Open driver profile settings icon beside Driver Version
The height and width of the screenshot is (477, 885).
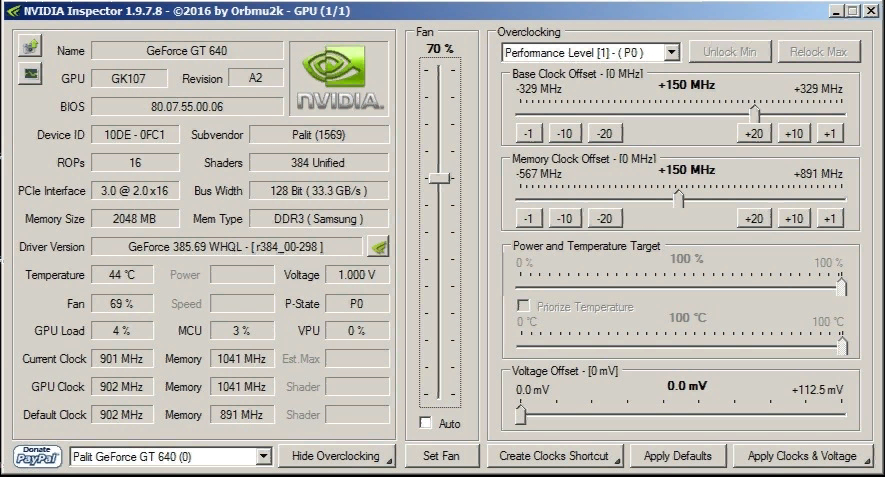pyautogui.click(x=378, y=247)
